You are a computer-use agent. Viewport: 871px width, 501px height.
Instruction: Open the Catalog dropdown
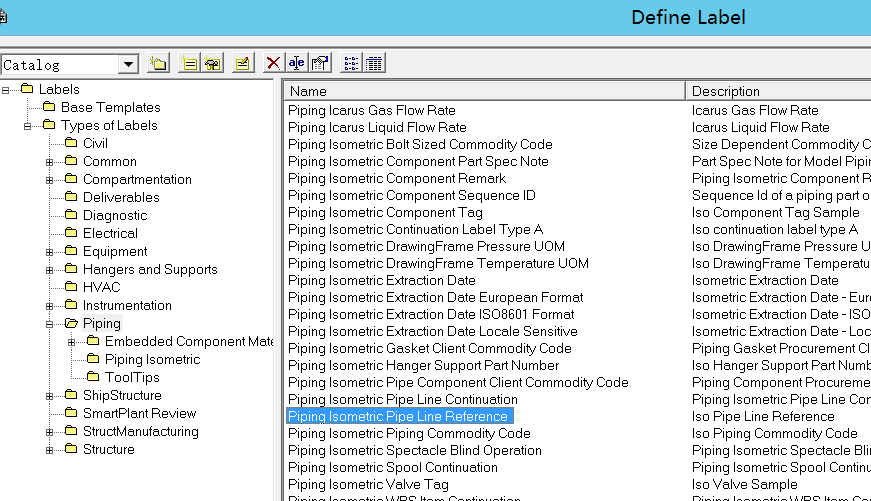click(128, 64)
